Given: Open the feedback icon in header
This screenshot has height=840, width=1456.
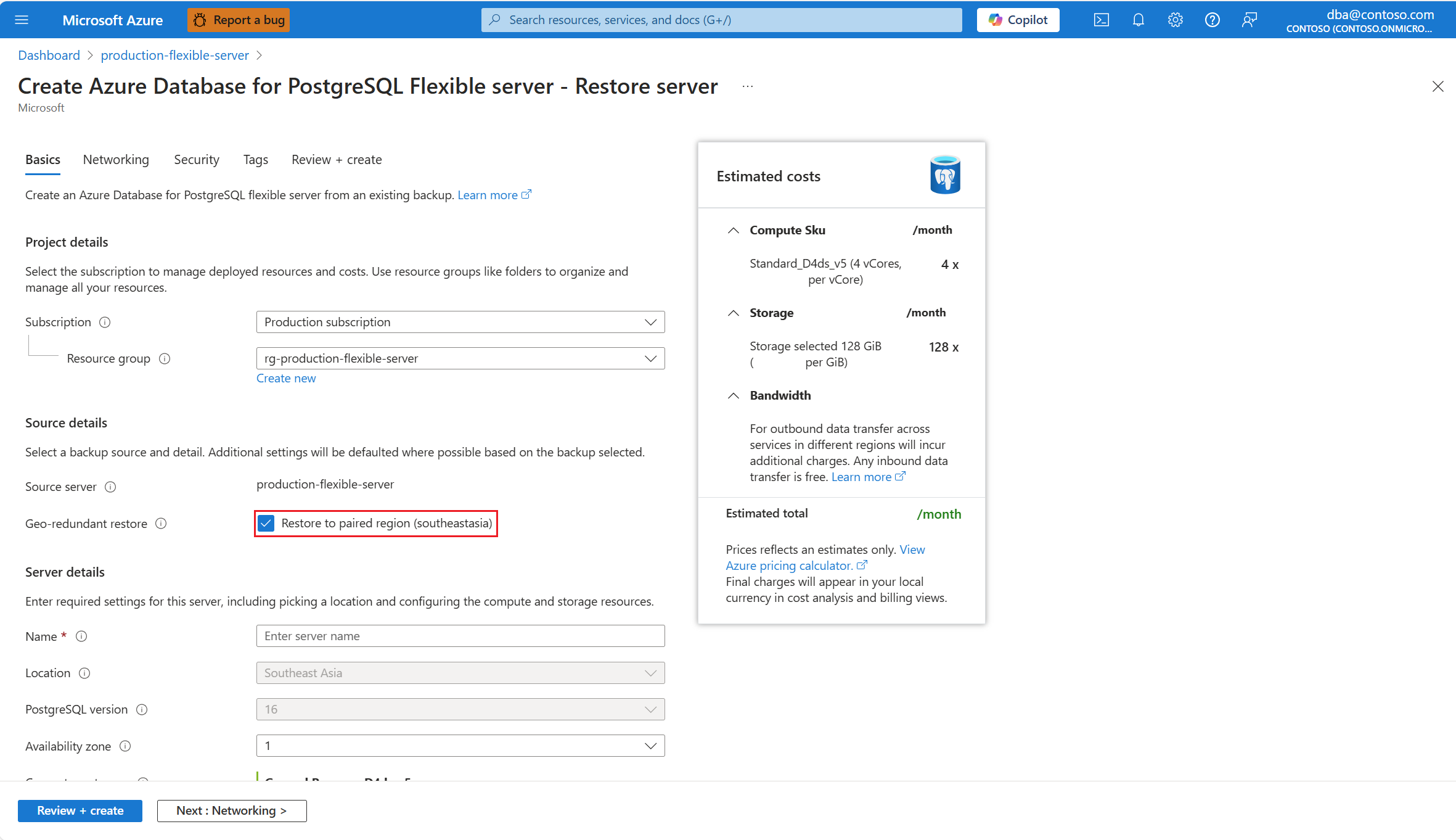Looking at the screenshot, I should (x=1249, y=20).
